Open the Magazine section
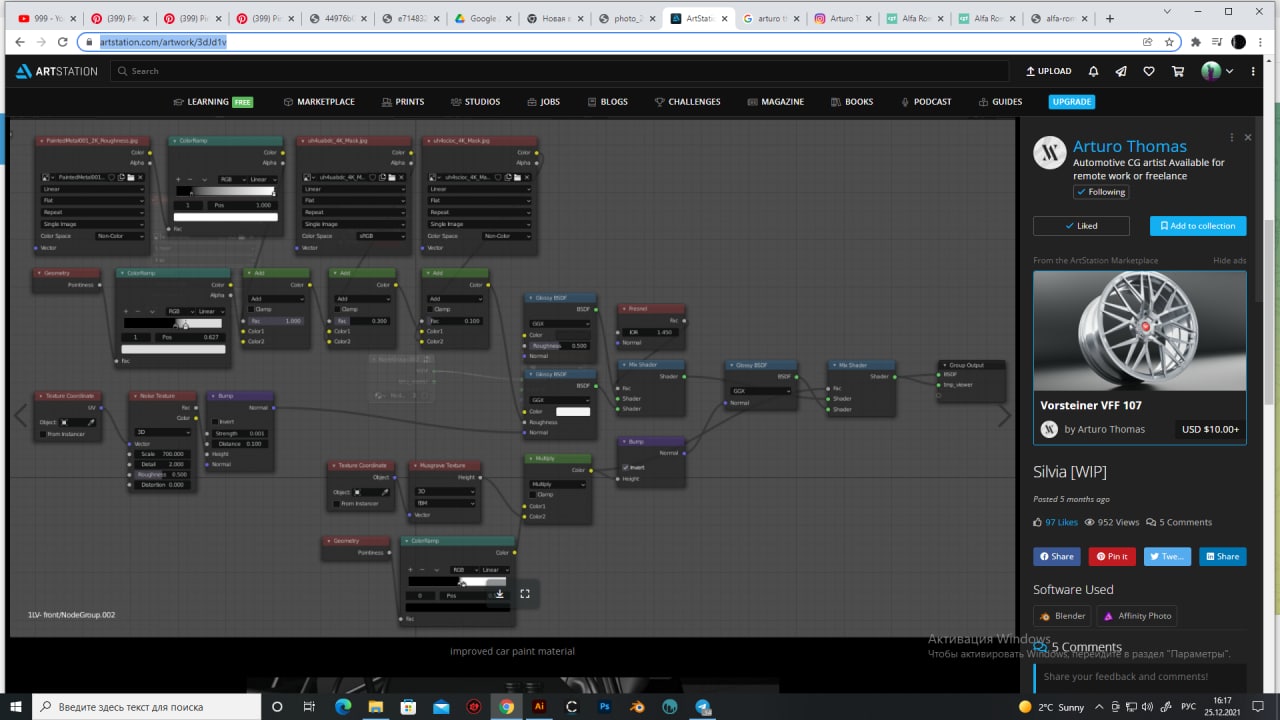The width and height of the screenshot is (1280, 720). tap(777, 102)
